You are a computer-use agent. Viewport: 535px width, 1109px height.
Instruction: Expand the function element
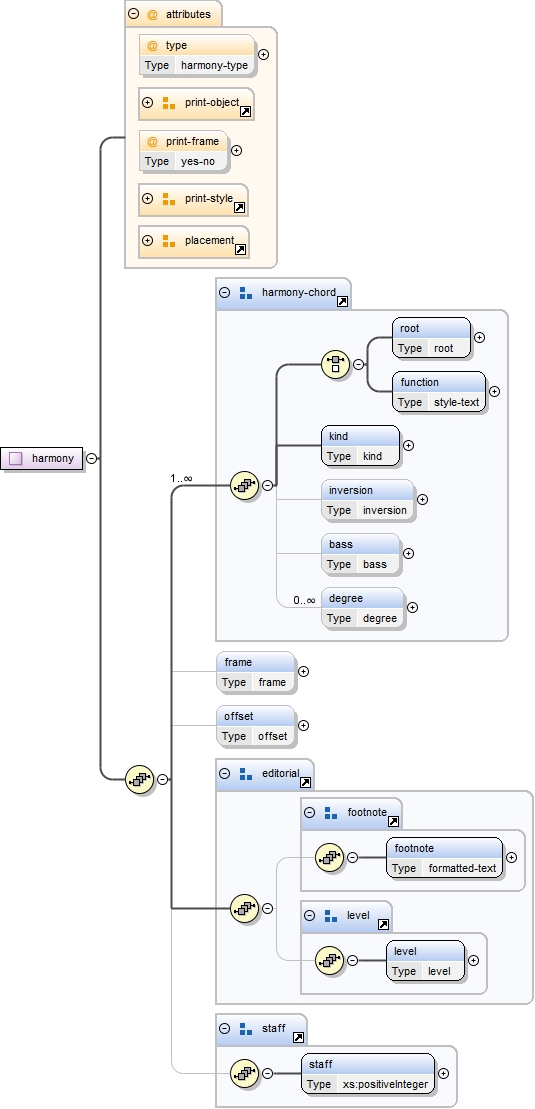click(x=494, y=391)
